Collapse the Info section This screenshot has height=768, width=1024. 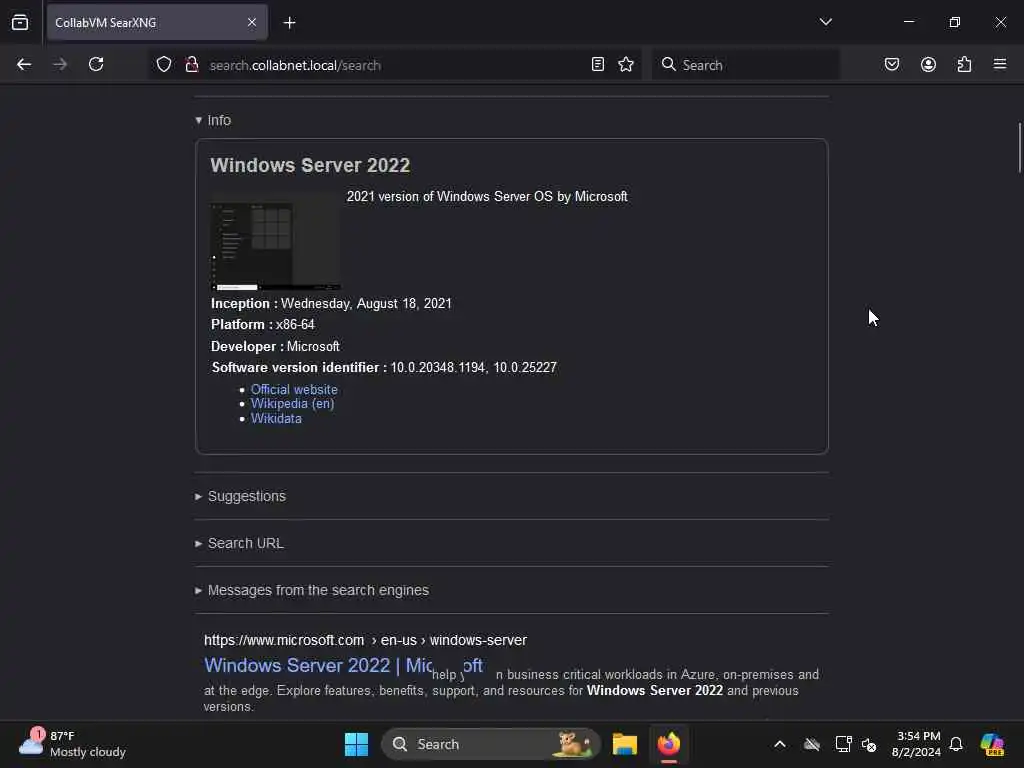coord(213,120)
